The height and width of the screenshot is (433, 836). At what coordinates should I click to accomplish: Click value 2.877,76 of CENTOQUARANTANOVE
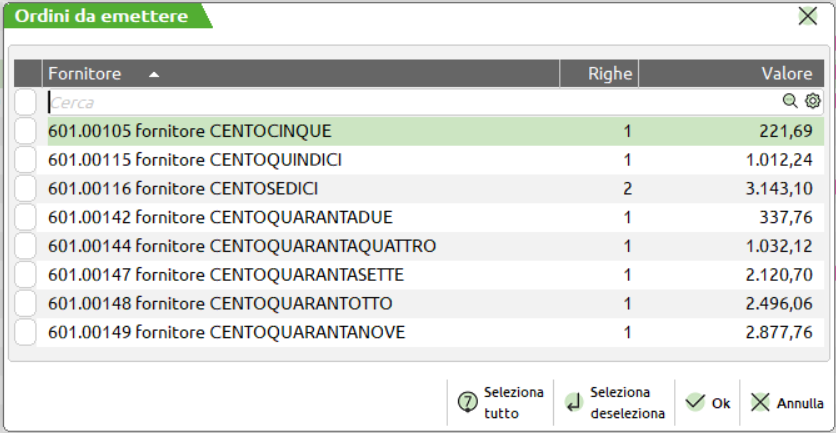[778, 332]
